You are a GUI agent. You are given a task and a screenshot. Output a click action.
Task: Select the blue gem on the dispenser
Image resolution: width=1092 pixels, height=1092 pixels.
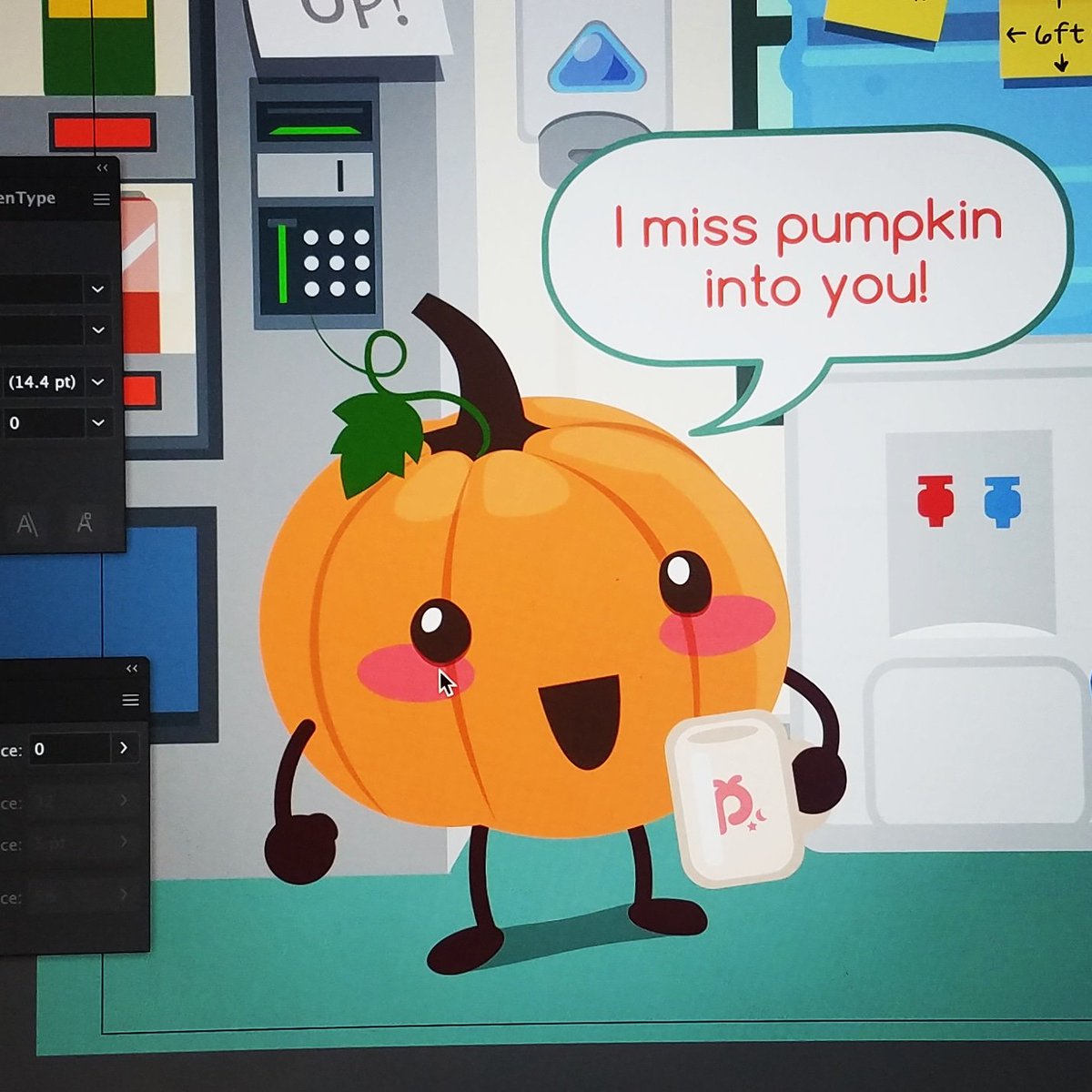tap(595, 60)
